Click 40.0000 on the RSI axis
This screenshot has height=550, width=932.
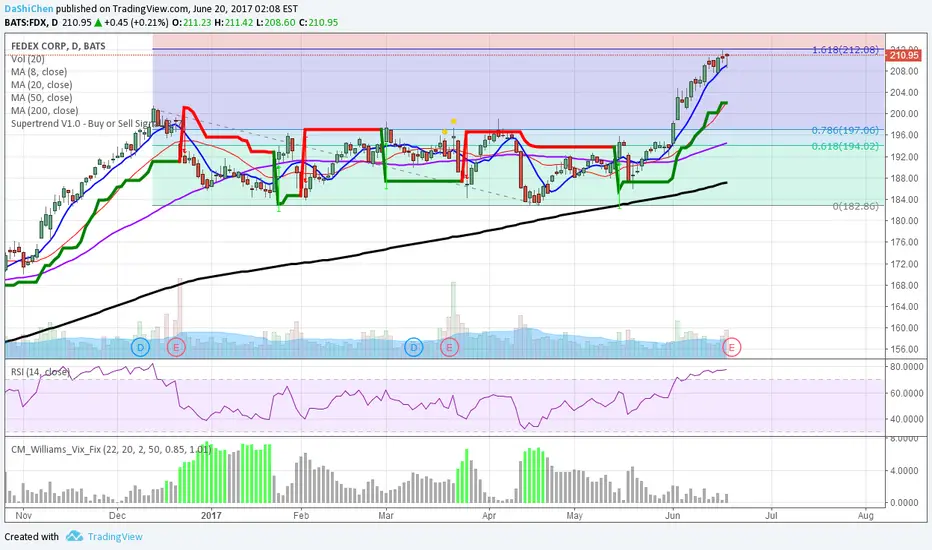click(906, 419)
